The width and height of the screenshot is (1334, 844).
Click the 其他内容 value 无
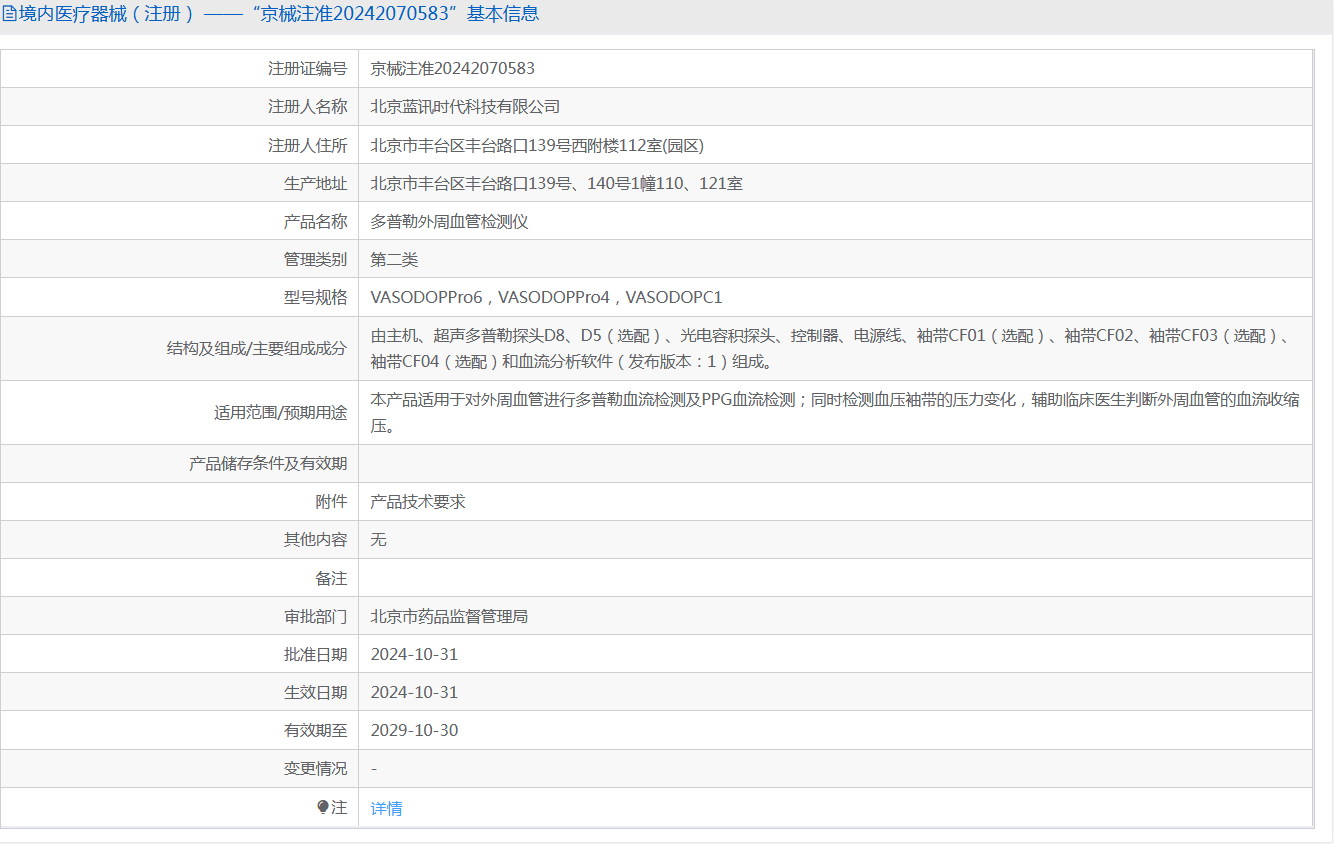379,539
